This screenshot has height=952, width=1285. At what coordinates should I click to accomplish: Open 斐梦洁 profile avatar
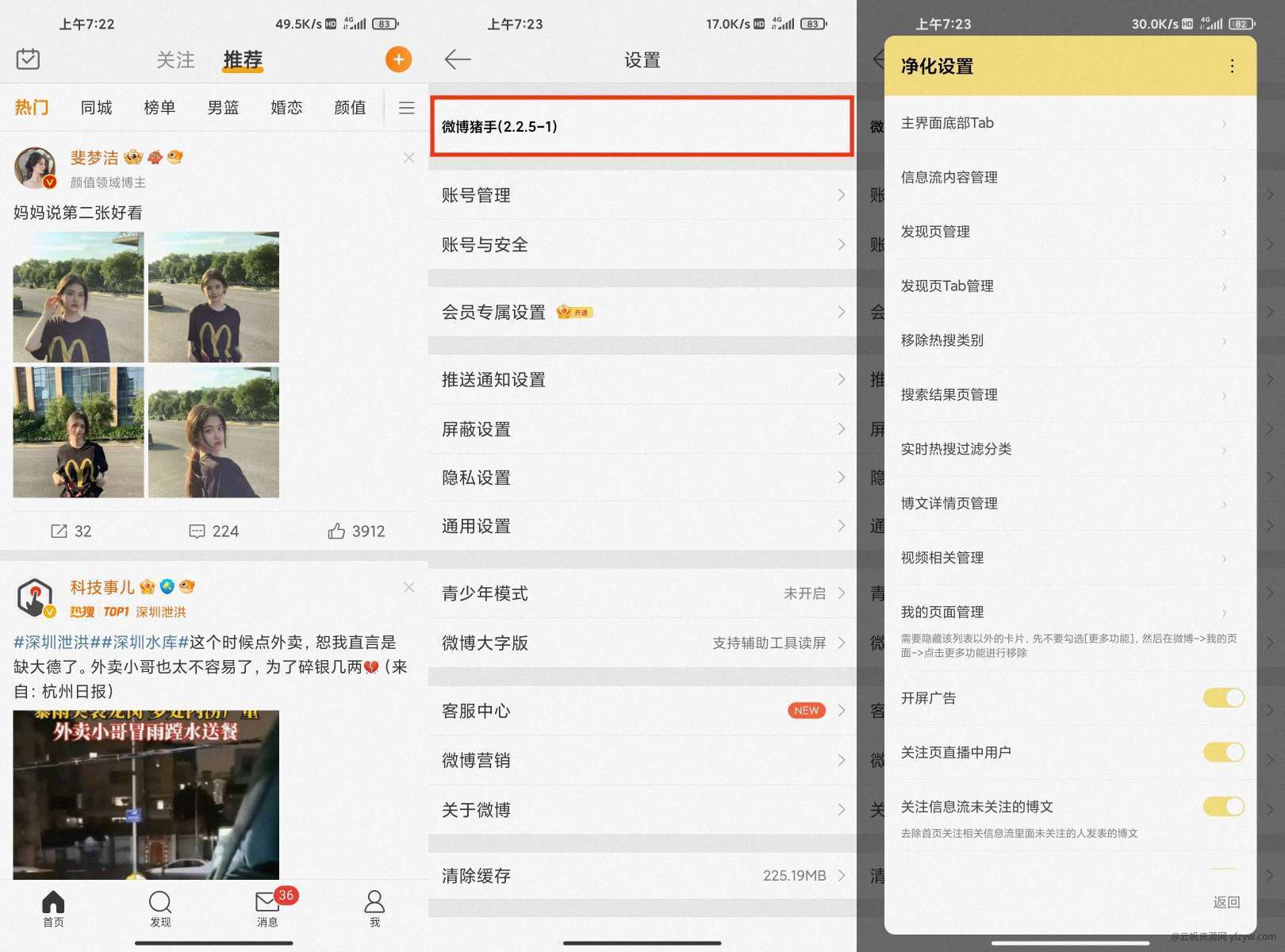(35, 167)
